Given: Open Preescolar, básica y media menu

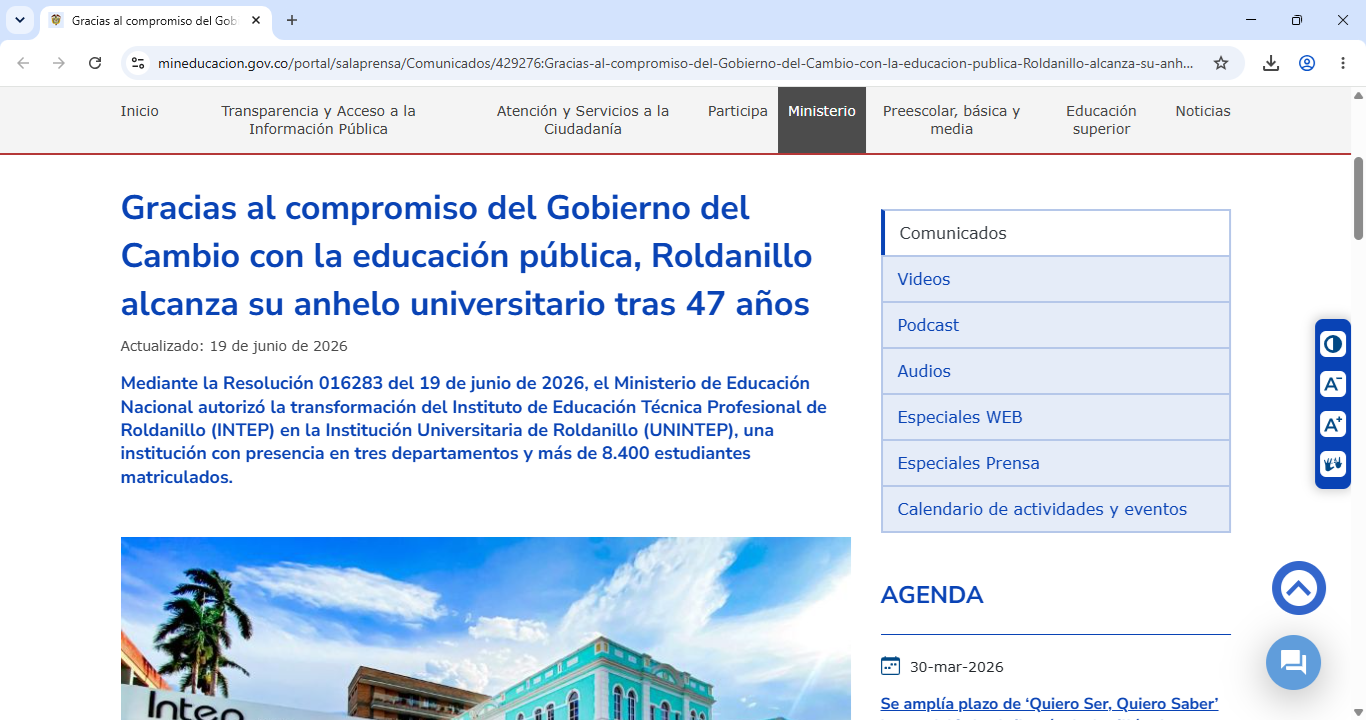Looking at the screenshot, I should (952, 120).
